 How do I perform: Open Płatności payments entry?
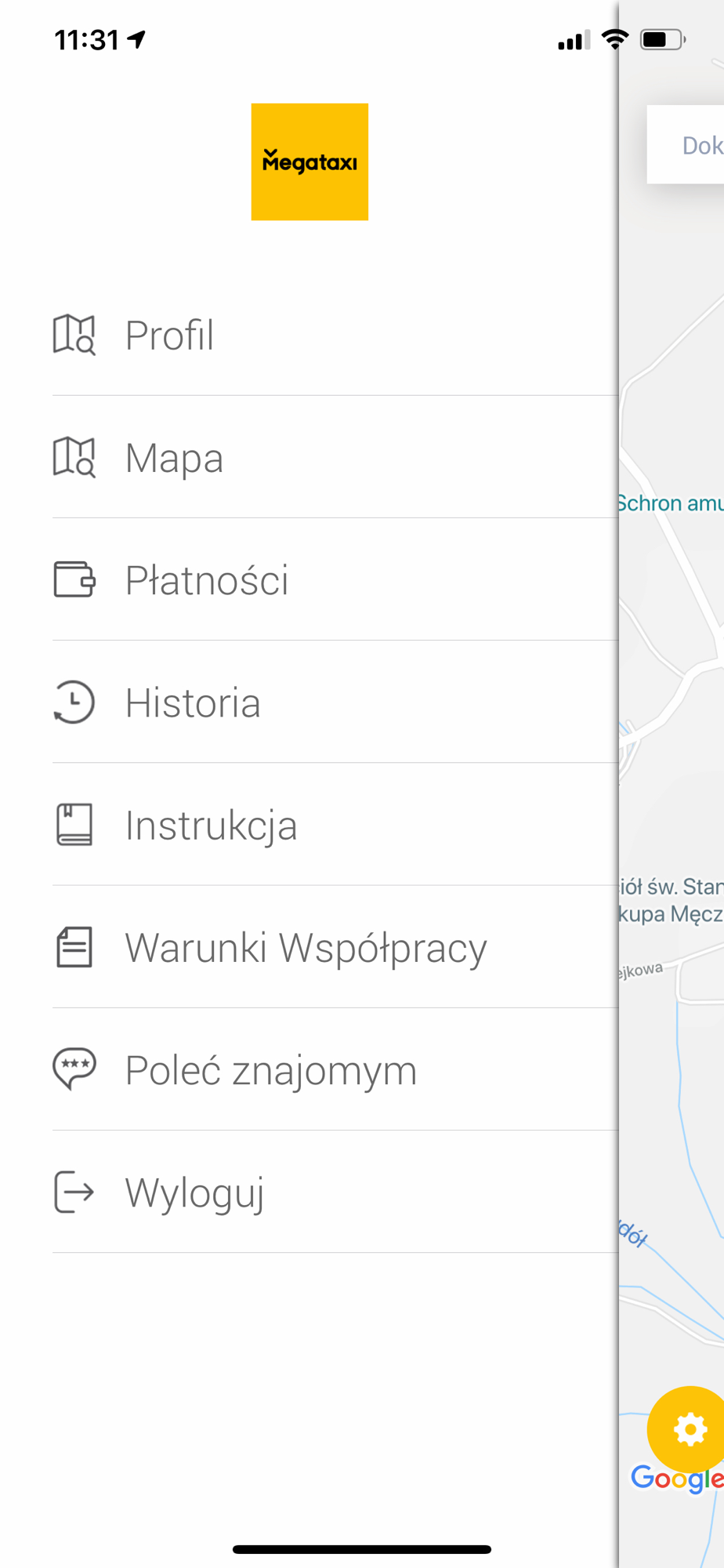click(x=335, y=579)
